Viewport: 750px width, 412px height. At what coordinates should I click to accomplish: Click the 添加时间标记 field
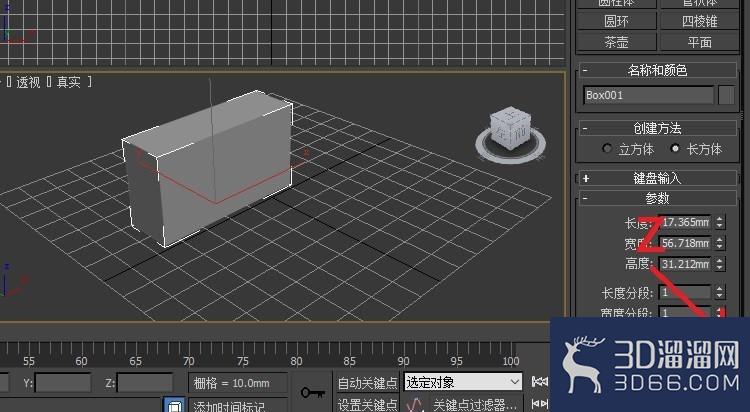click(238, 405)
